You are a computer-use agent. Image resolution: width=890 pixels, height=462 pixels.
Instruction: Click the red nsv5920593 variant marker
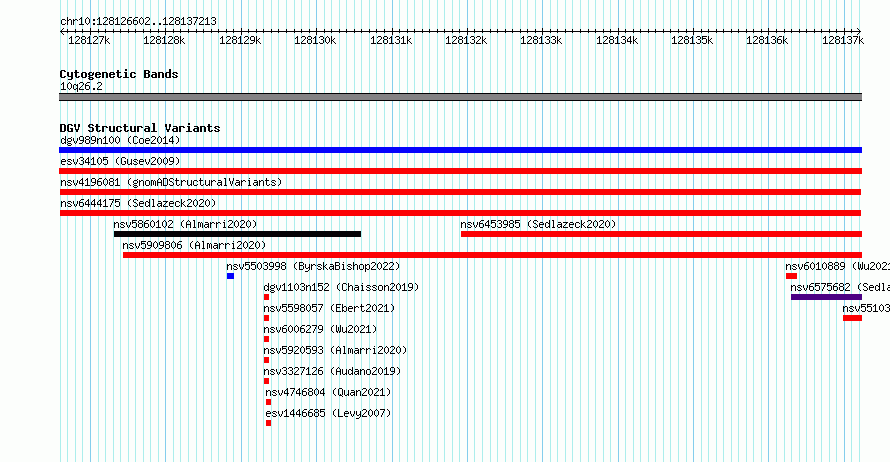click(x=266, y=360)
